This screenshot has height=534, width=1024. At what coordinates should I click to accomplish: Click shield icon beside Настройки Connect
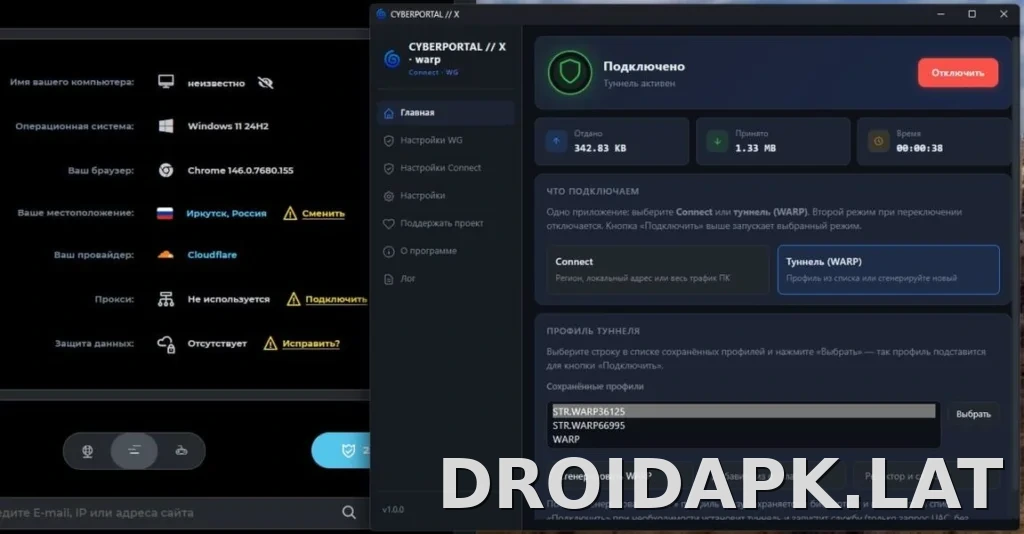pos(389,168)
